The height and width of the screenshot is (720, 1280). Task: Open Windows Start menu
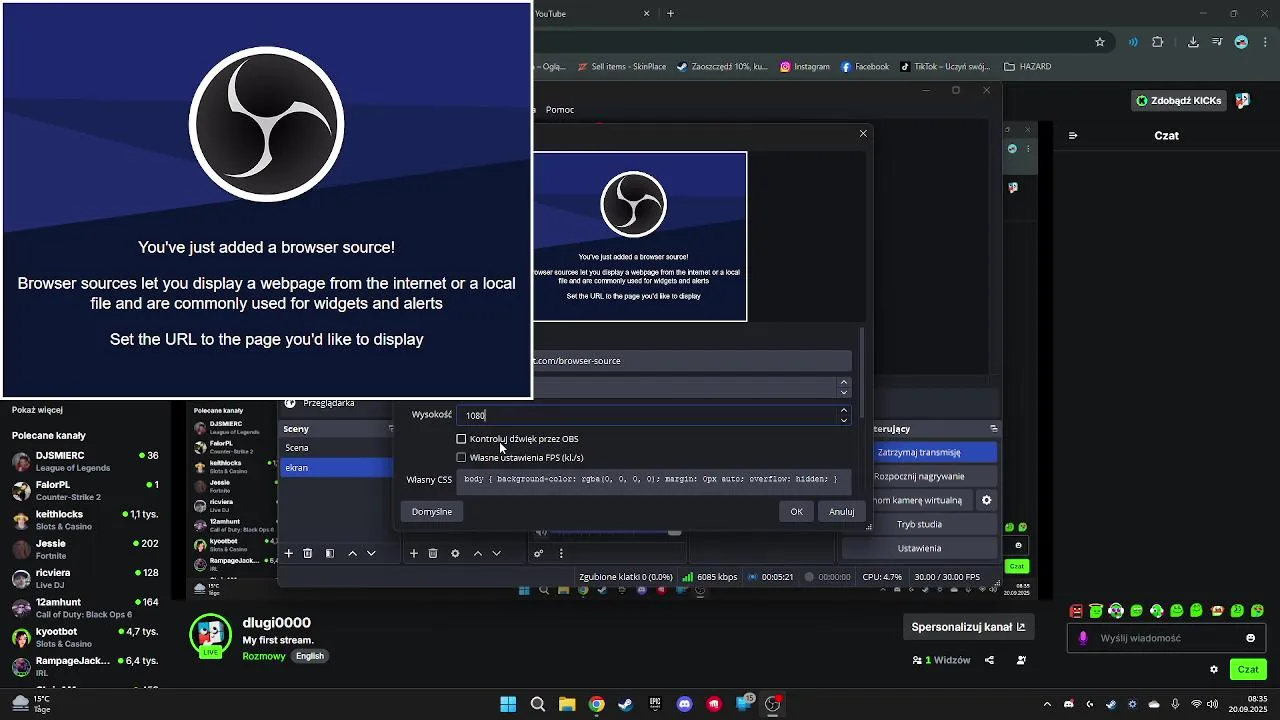click(x=508, y=704)
